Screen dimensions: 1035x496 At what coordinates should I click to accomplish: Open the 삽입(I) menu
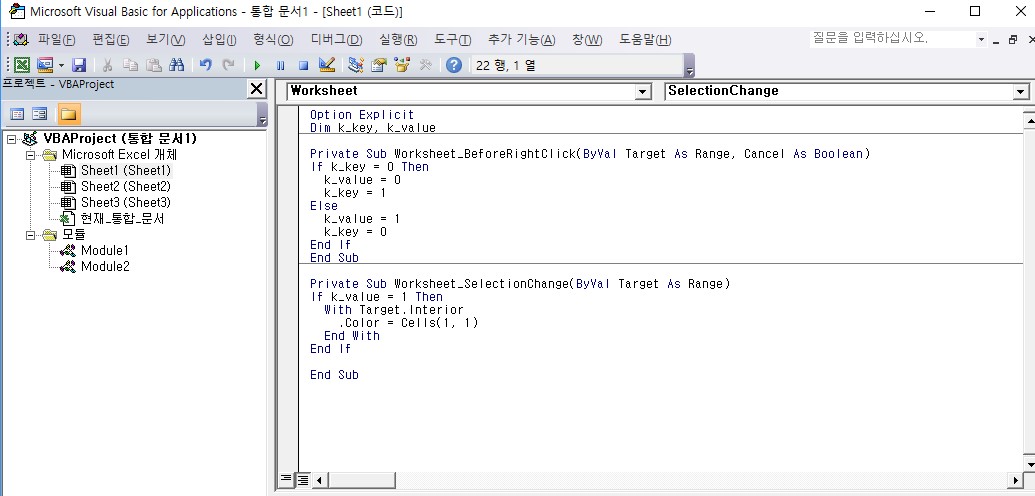coord(219,39)
